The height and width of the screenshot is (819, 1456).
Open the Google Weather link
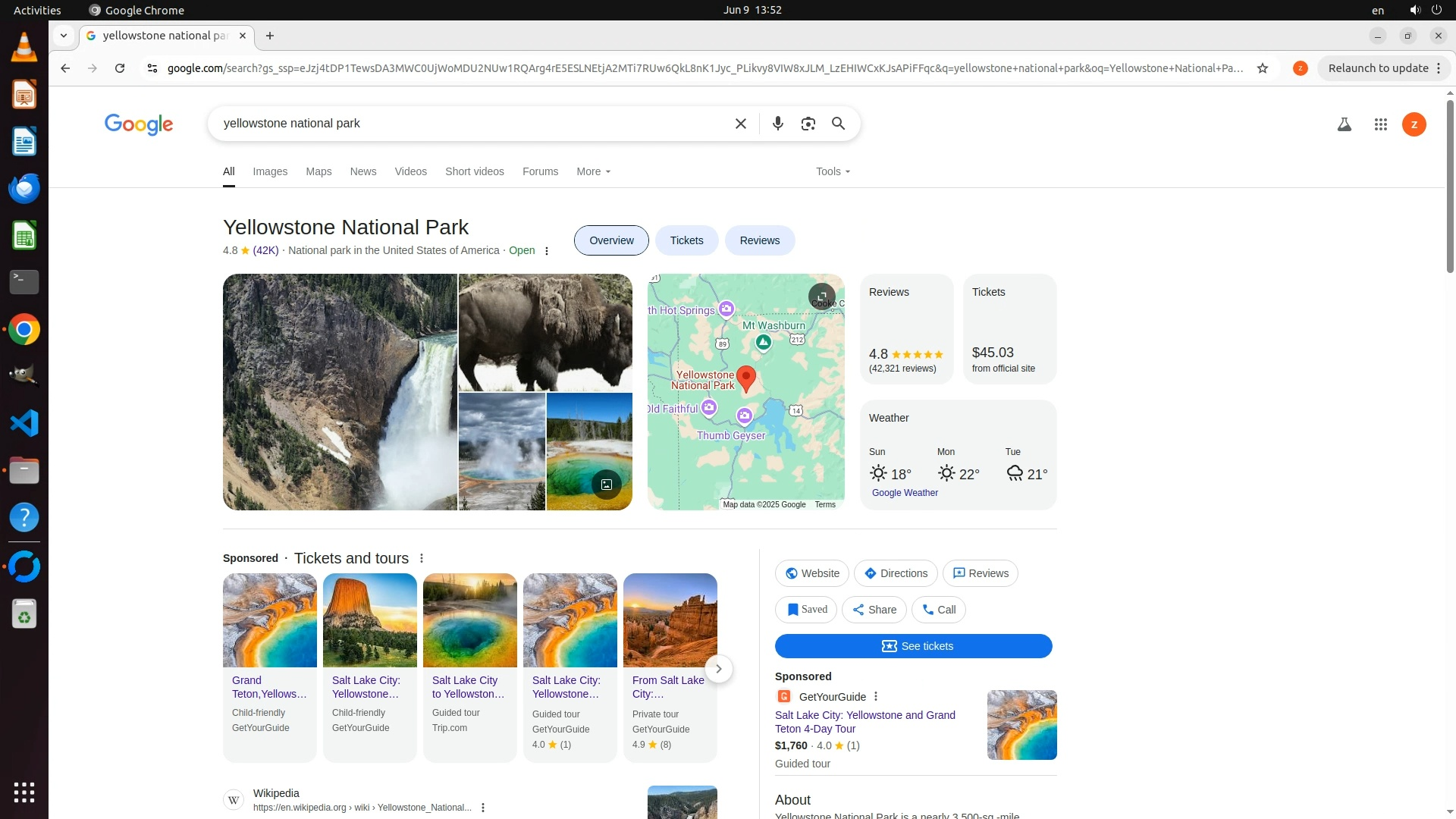tap(905, 493)
